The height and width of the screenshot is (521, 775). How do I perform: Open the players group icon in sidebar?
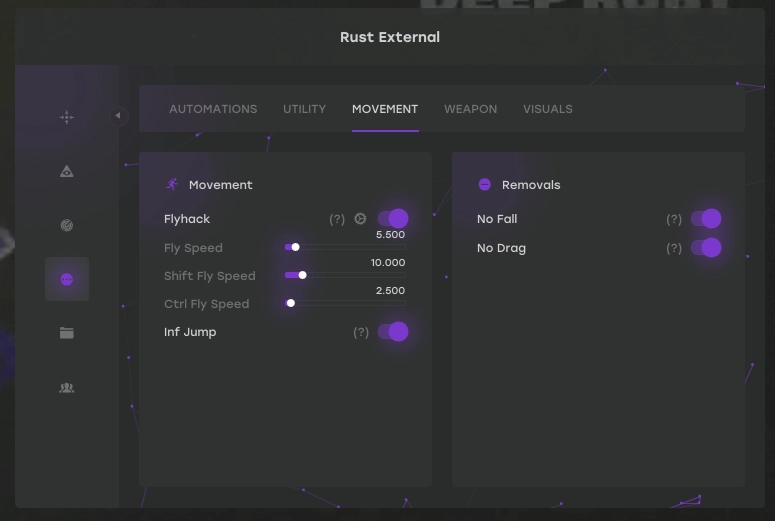[67, 388]
